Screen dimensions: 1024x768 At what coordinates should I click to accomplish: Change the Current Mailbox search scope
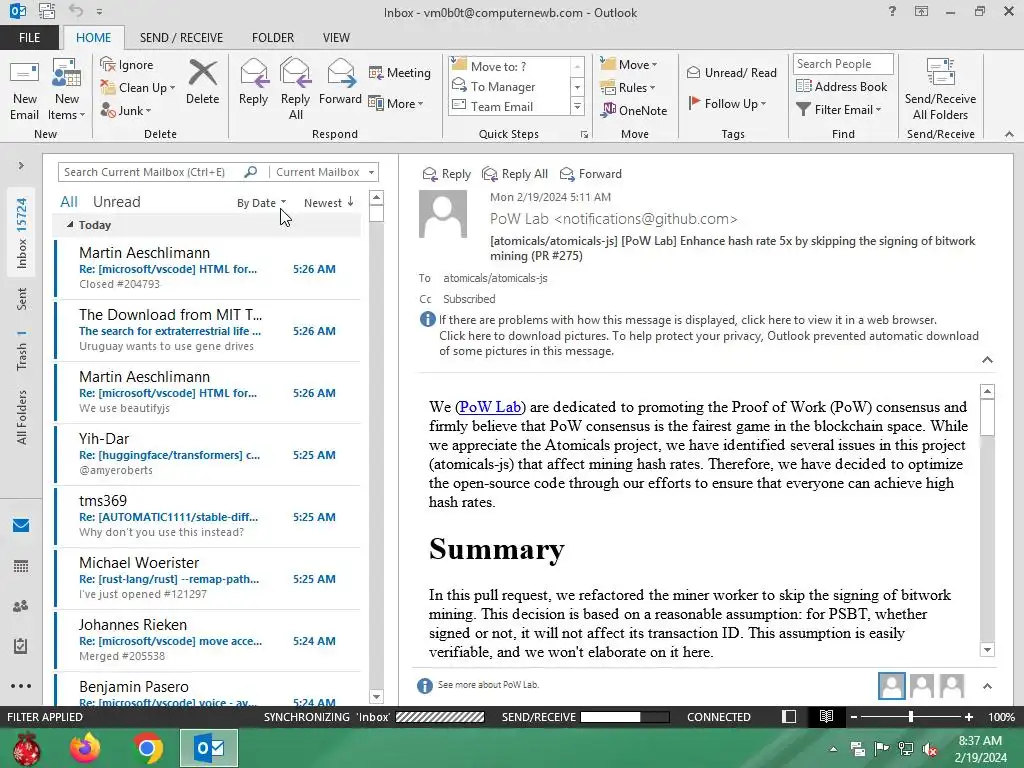[325, 172]
